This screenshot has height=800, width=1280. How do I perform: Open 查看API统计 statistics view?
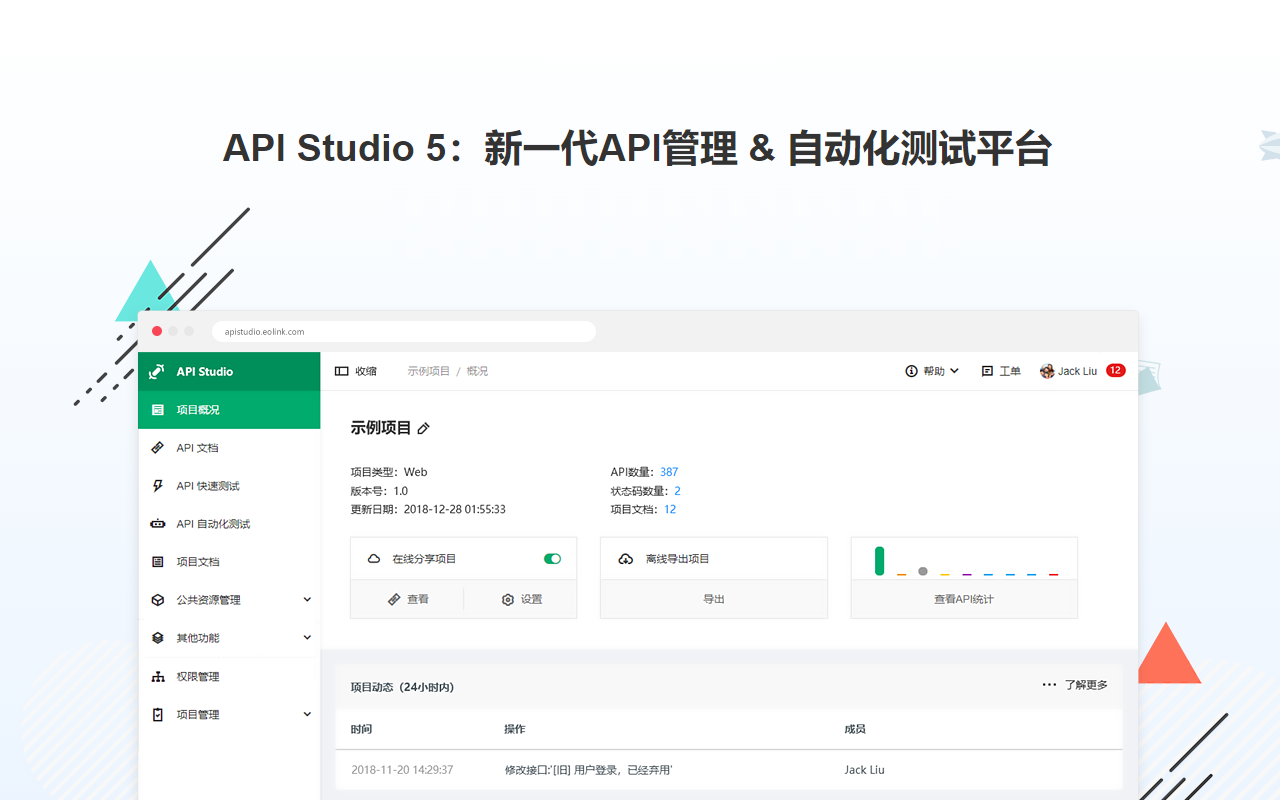tap(963, 598)
